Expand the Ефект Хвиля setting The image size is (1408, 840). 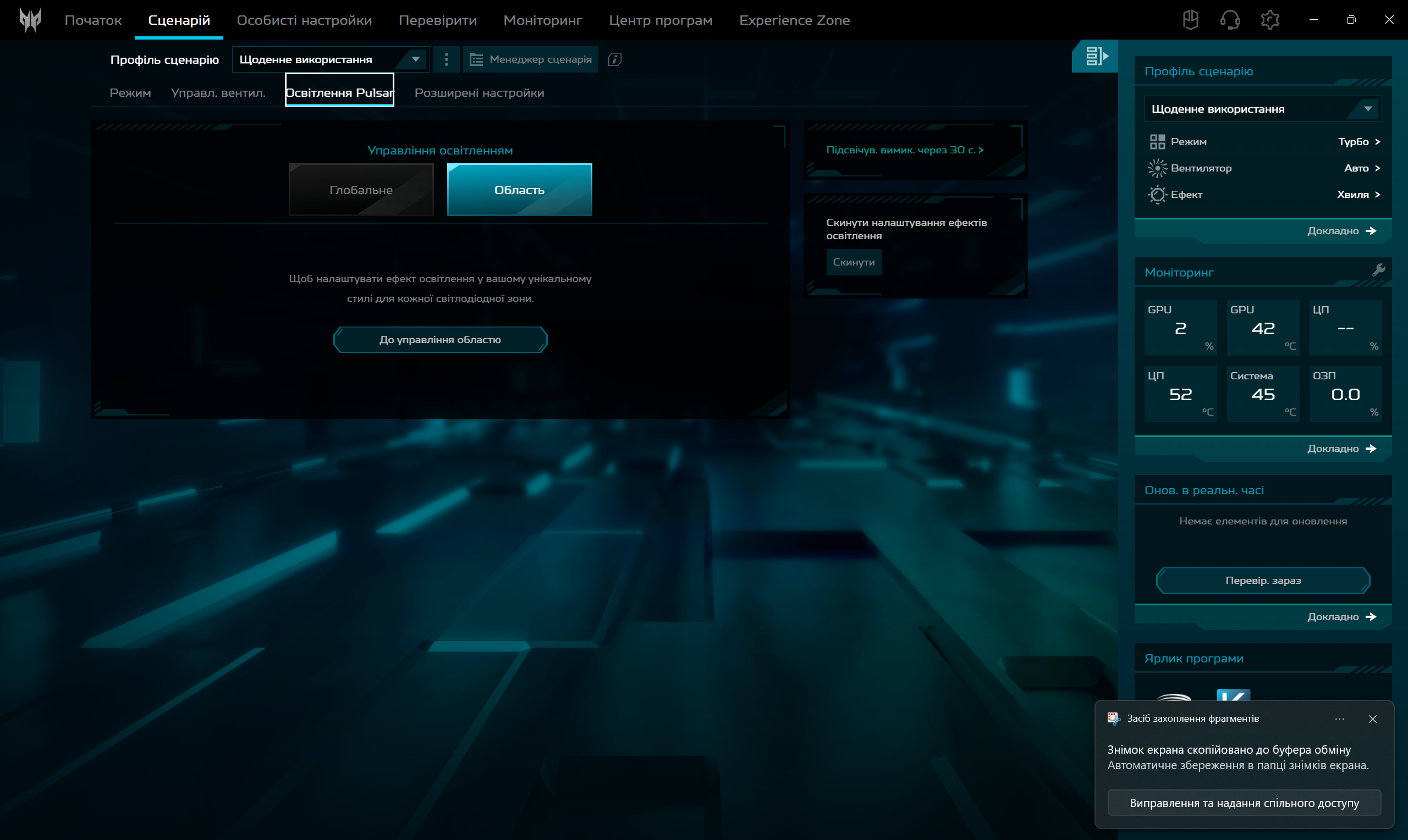[1358, 194]
